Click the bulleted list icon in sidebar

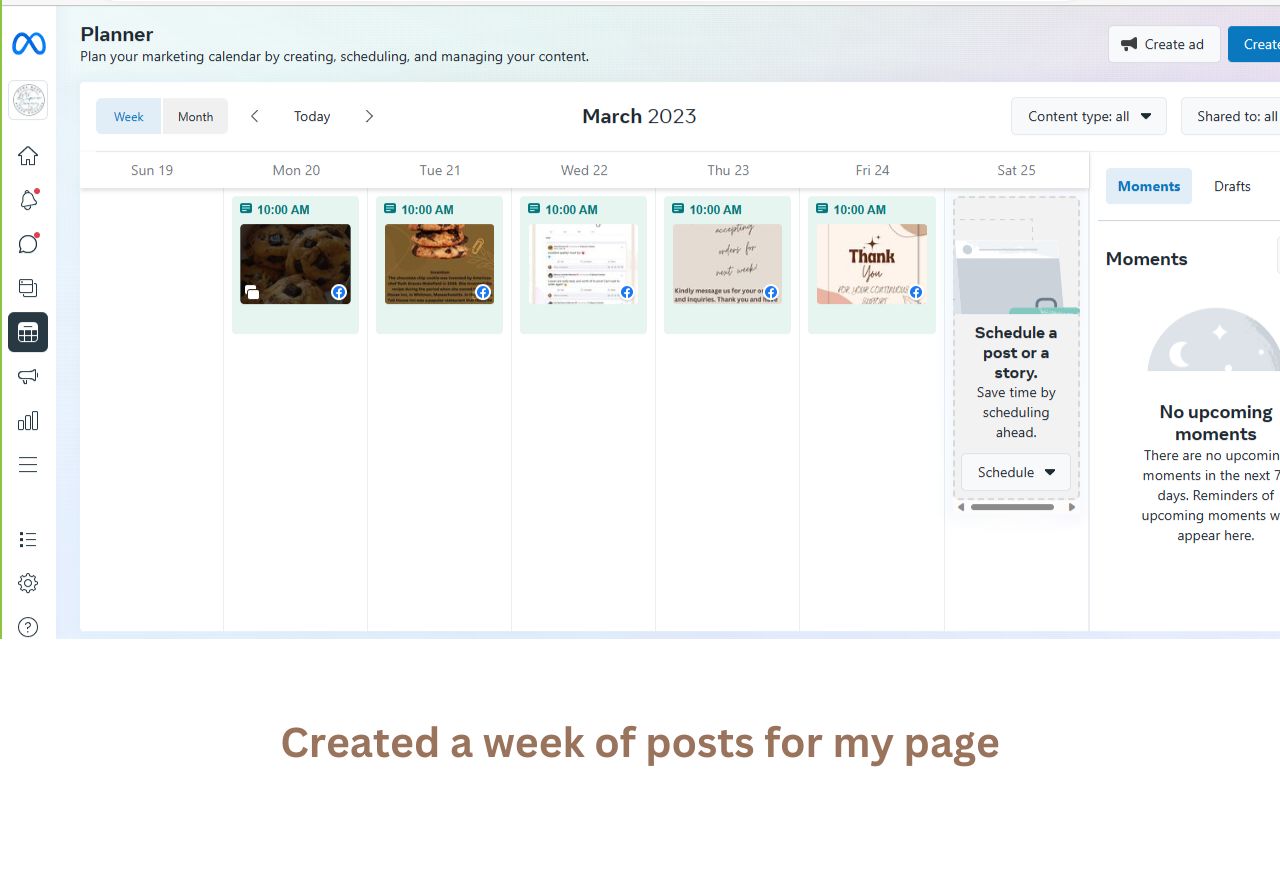click(x=28, y=540)
